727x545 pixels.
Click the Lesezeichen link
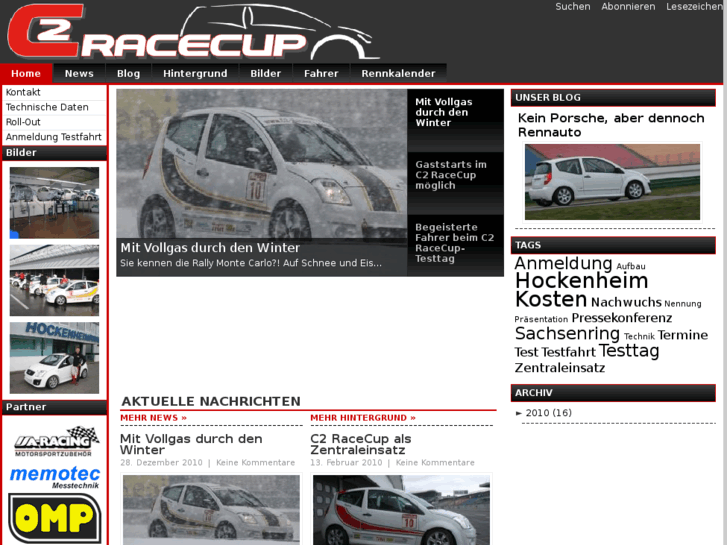click(x=694, y=6)
